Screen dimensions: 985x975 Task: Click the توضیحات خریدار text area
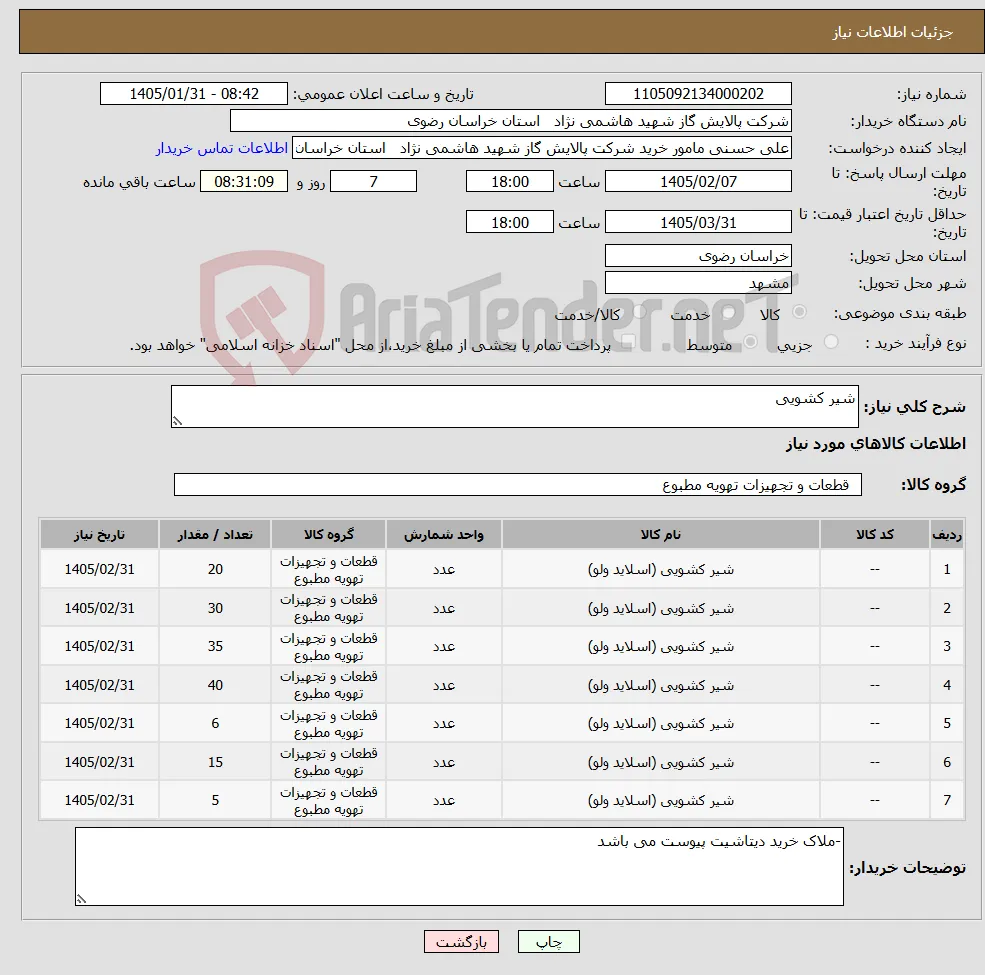pyautogui.click(x=459, y=866)
